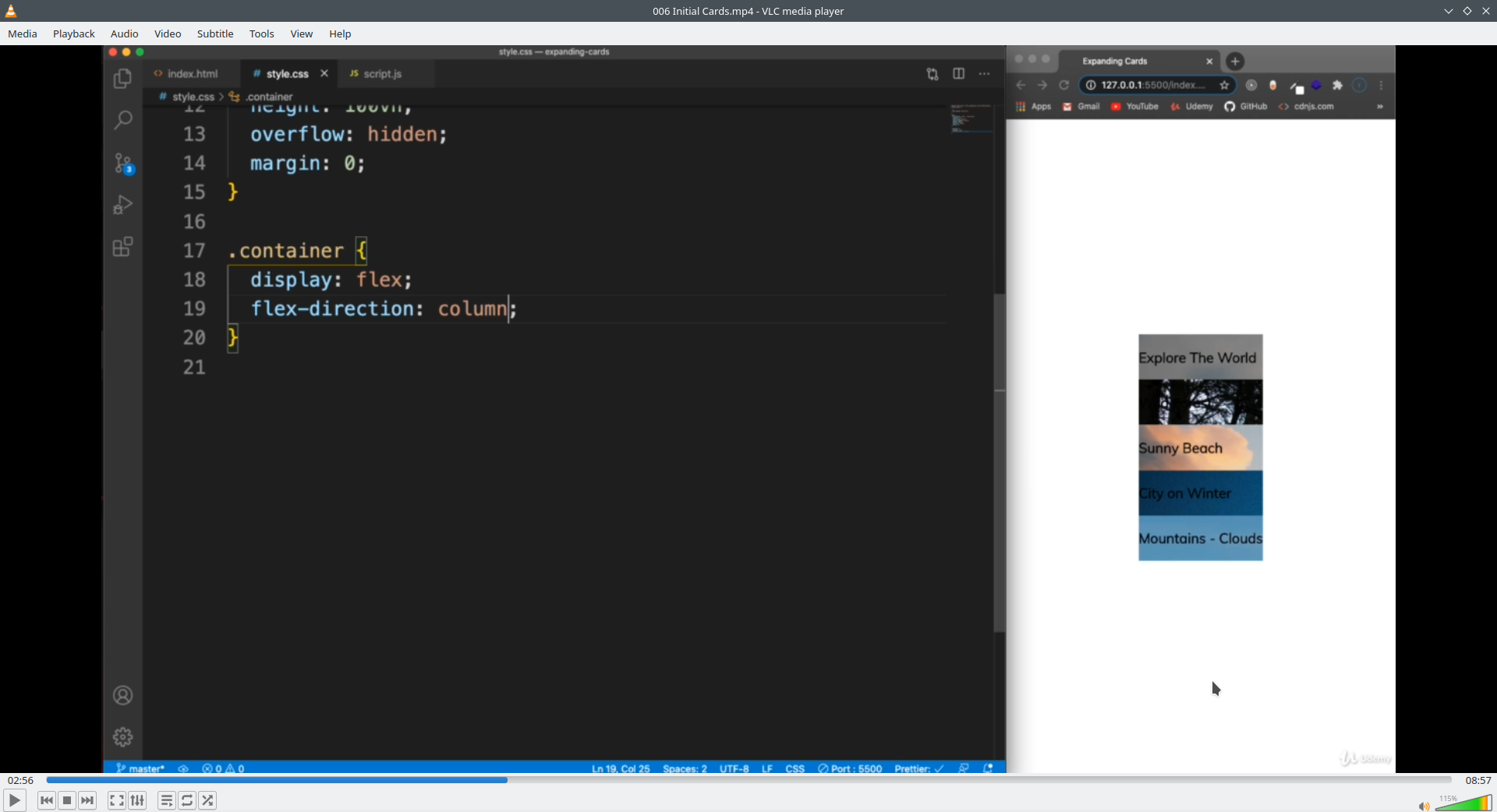1497x812 pixels.
Task: Open the Manage gear icon in VS Code
Action: click(x=122, y=737)
